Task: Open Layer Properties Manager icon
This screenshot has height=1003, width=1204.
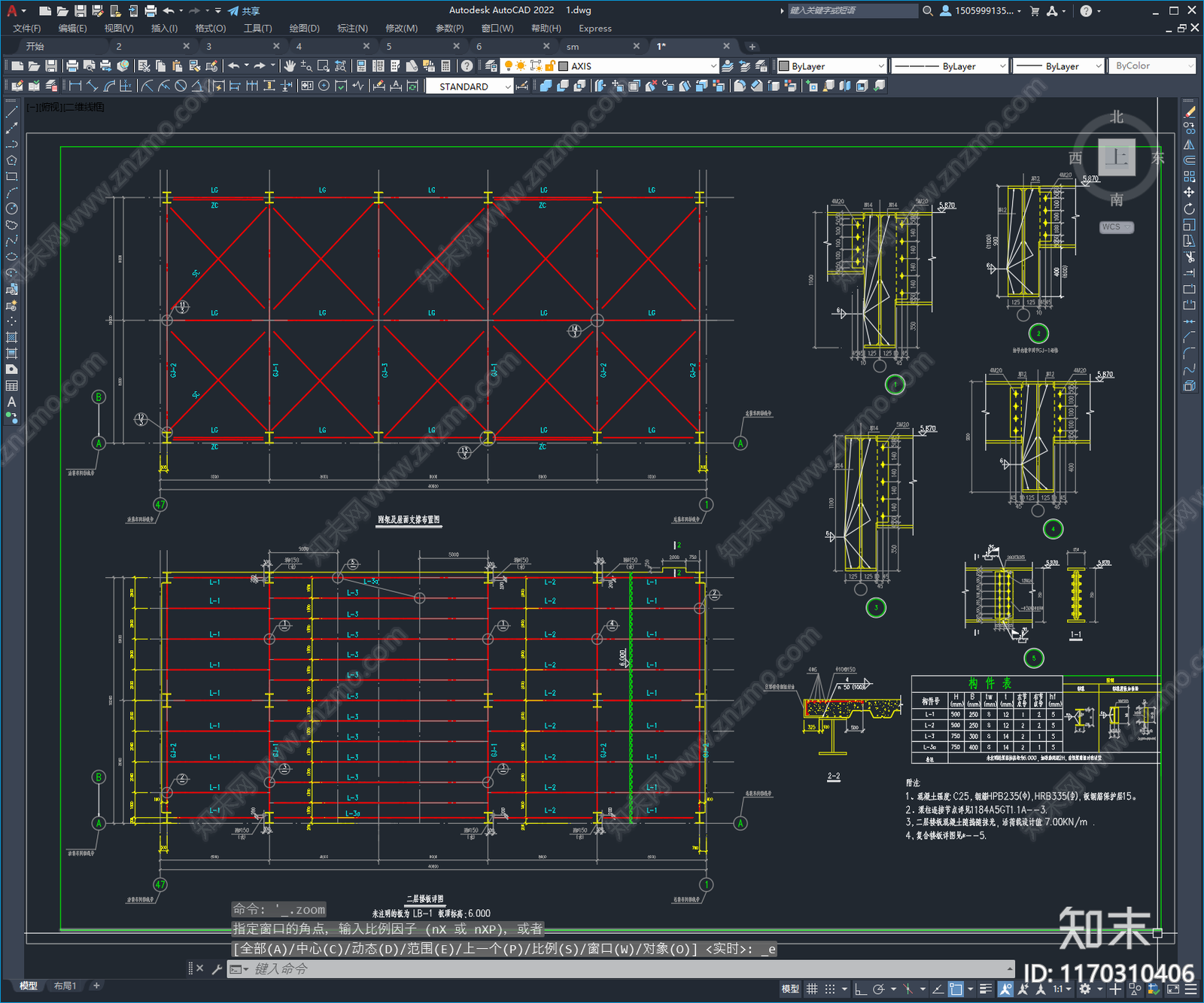Action: tap(491, 66)
